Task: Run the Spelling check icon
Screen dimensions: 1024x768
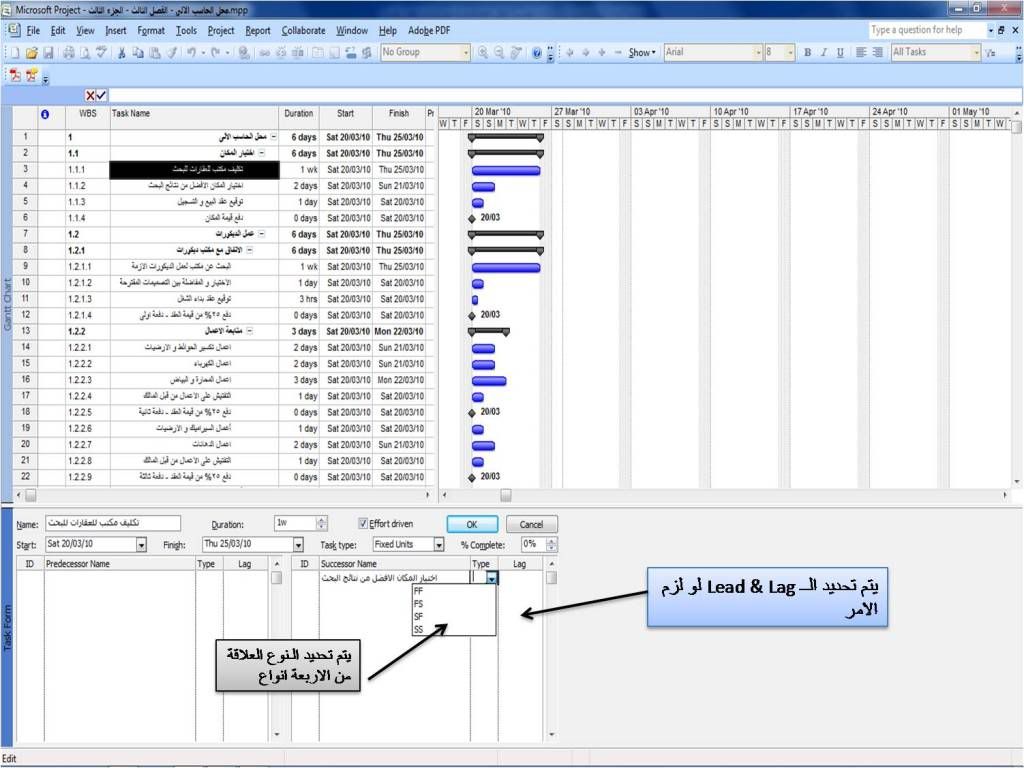Action: (x=101, y=53)
